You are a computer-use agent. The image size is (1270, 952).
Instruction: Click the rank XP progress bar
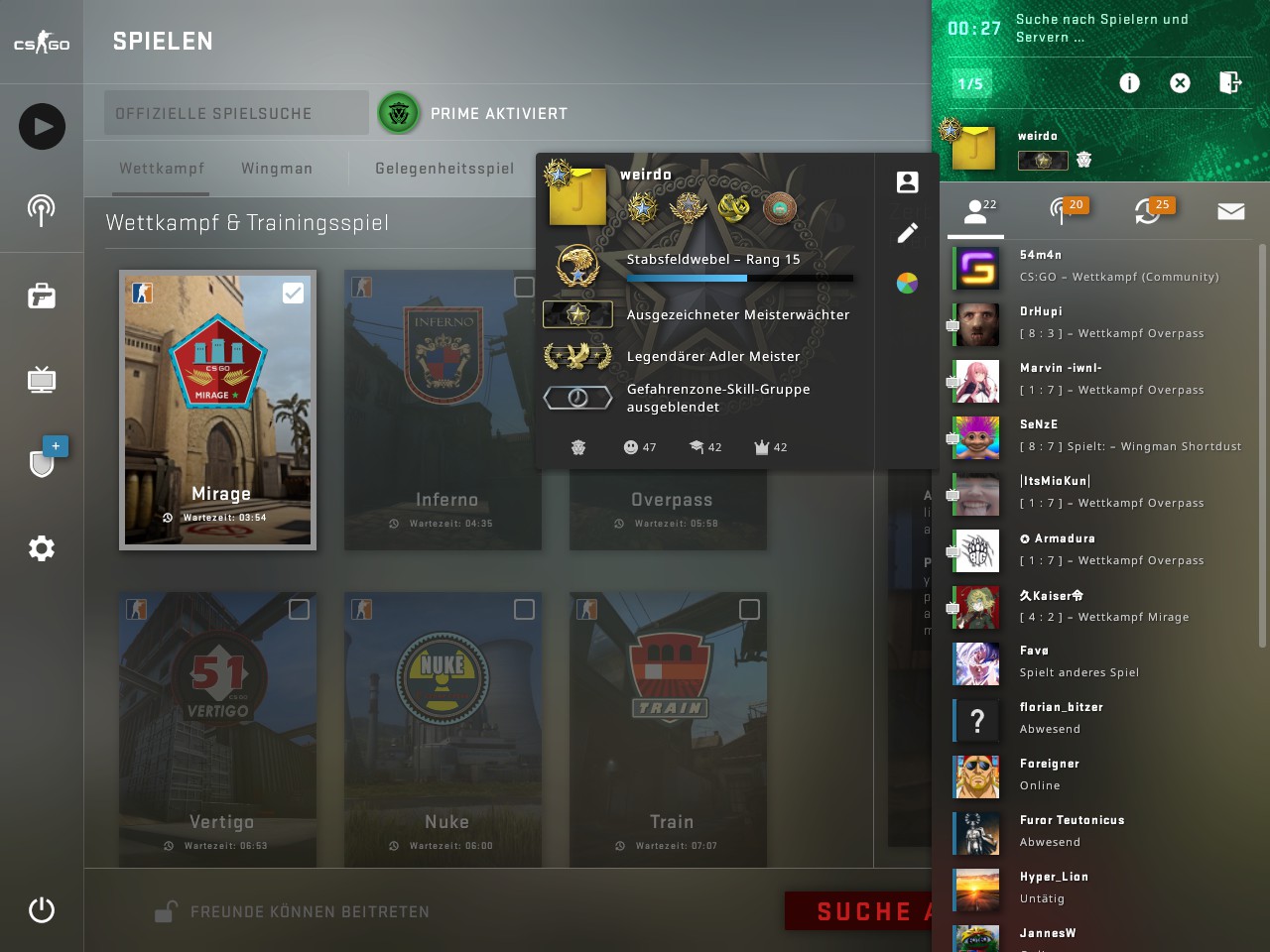coord(739,279)
